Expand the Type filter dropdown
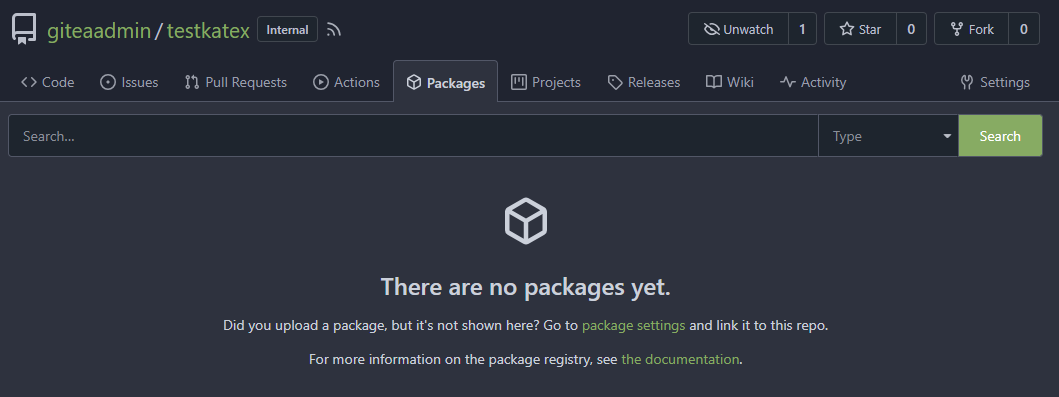This screenshot has height=397, width=1059. tap(888, 136)
